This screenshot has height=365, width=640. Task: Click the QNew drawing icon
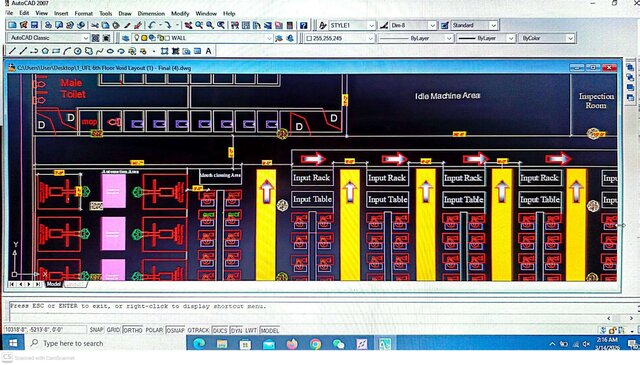pyautogui.click(x=12, y=25)
